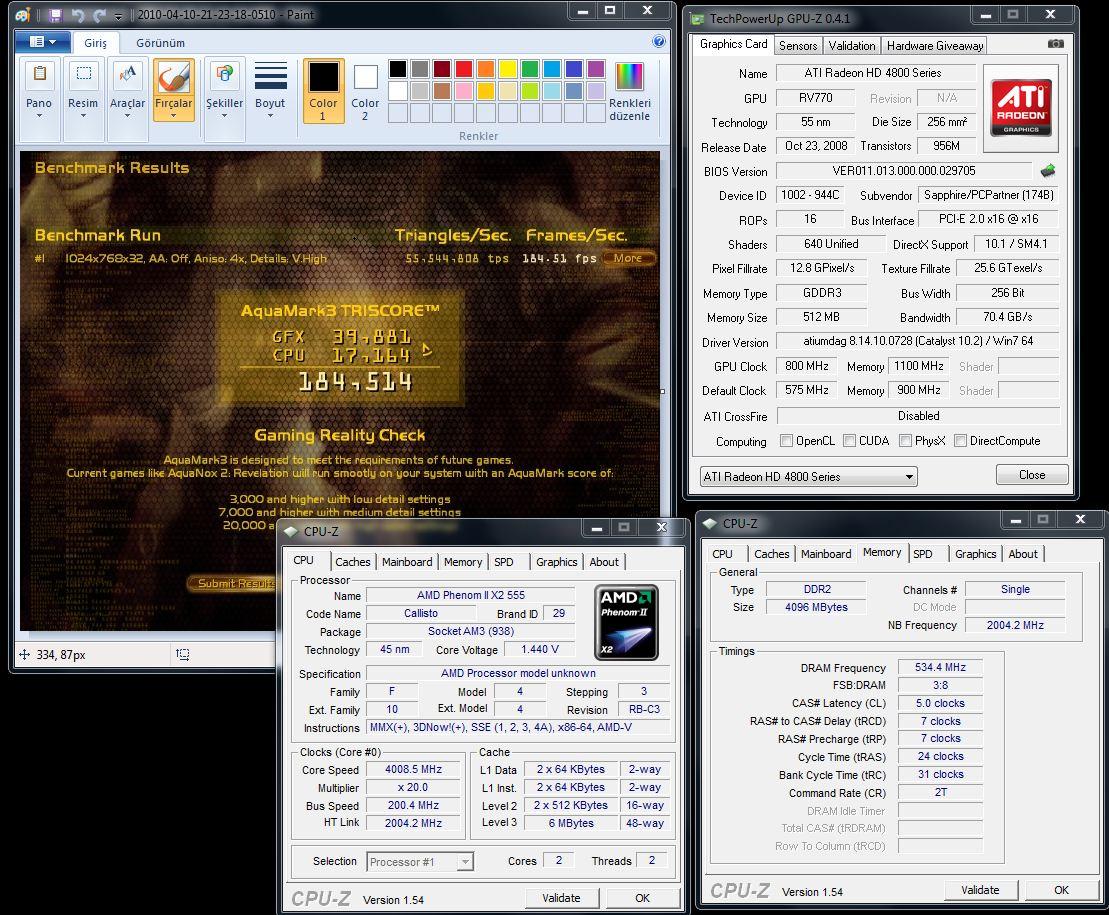
Task: Expand the Şekiller shapes group
Action: [x=224, y=116]
